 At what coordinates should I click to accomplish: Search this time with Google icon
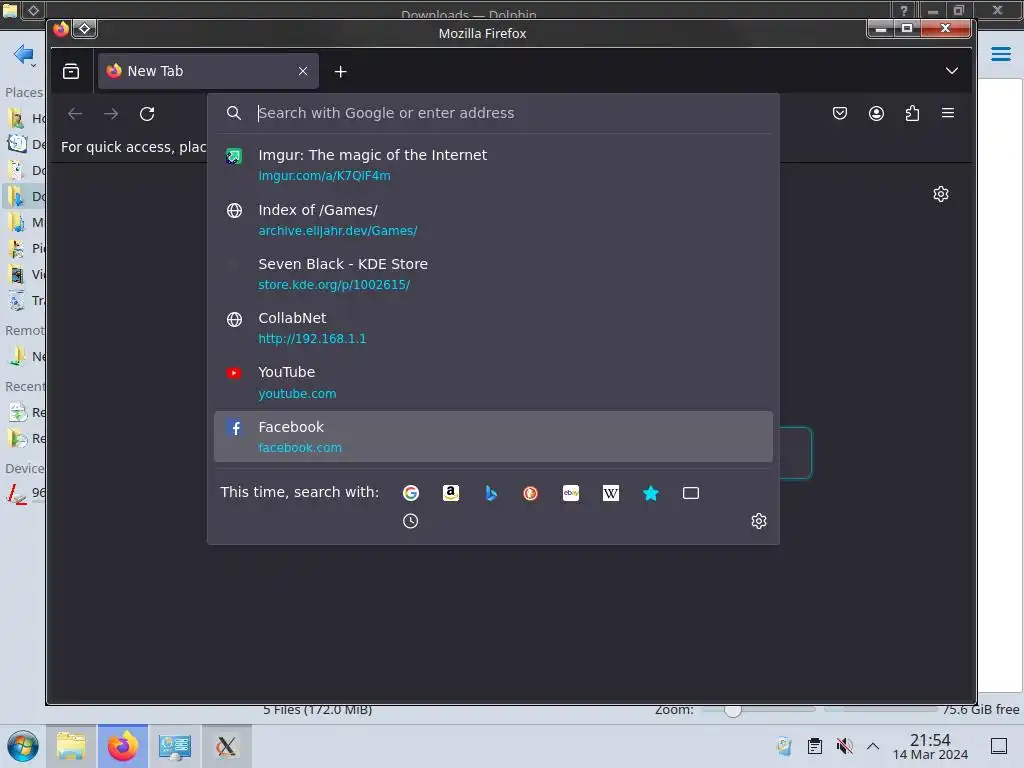[411, 493]
